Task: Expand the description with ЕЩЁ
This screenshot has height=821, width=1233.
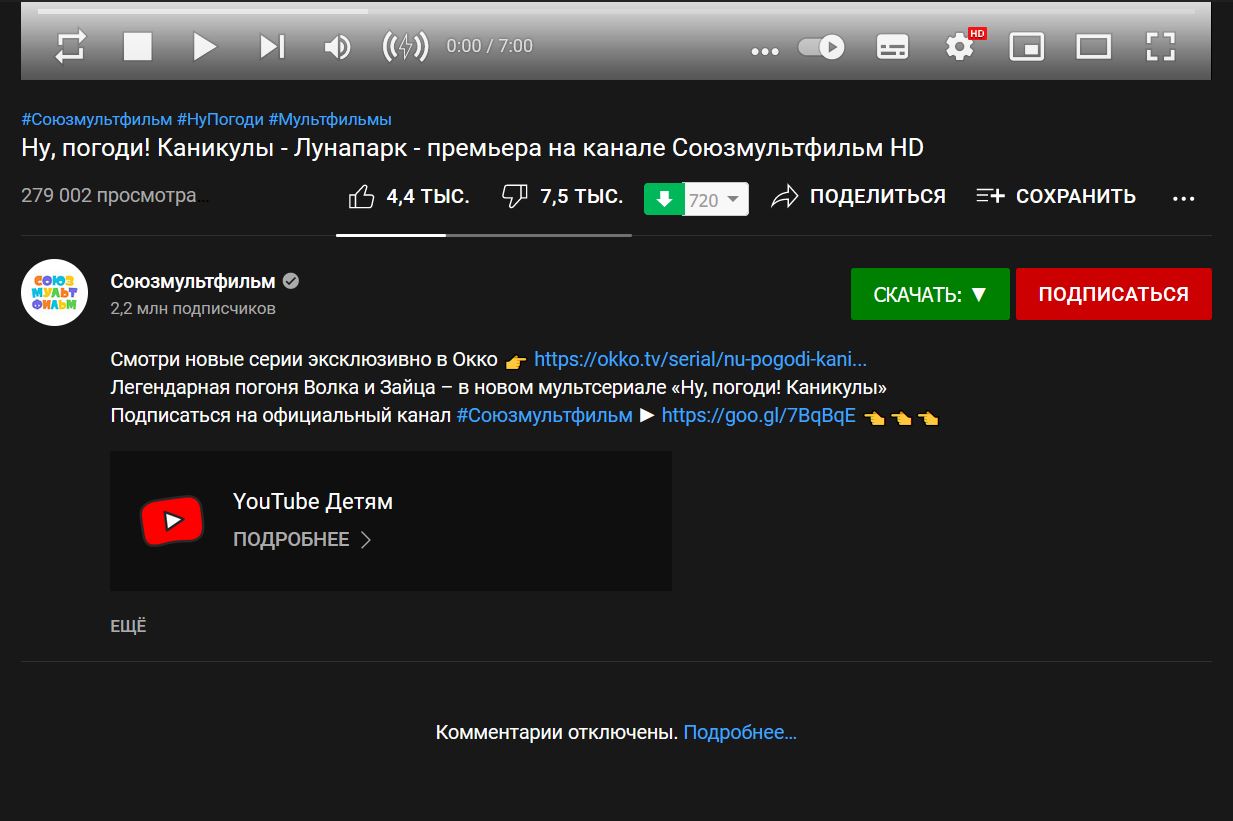Action: pos(128,627)
